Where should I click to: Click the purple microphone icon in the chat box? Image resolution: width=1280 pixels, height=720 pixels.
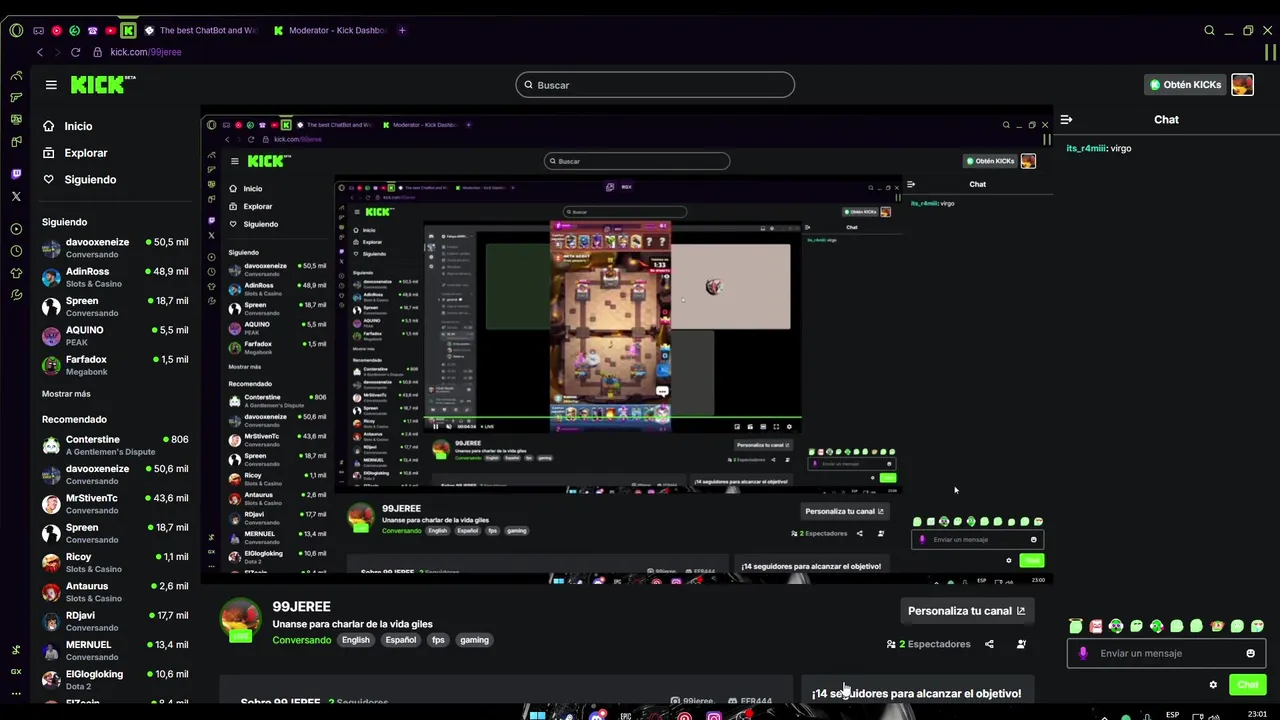(x=1083, y=653)
